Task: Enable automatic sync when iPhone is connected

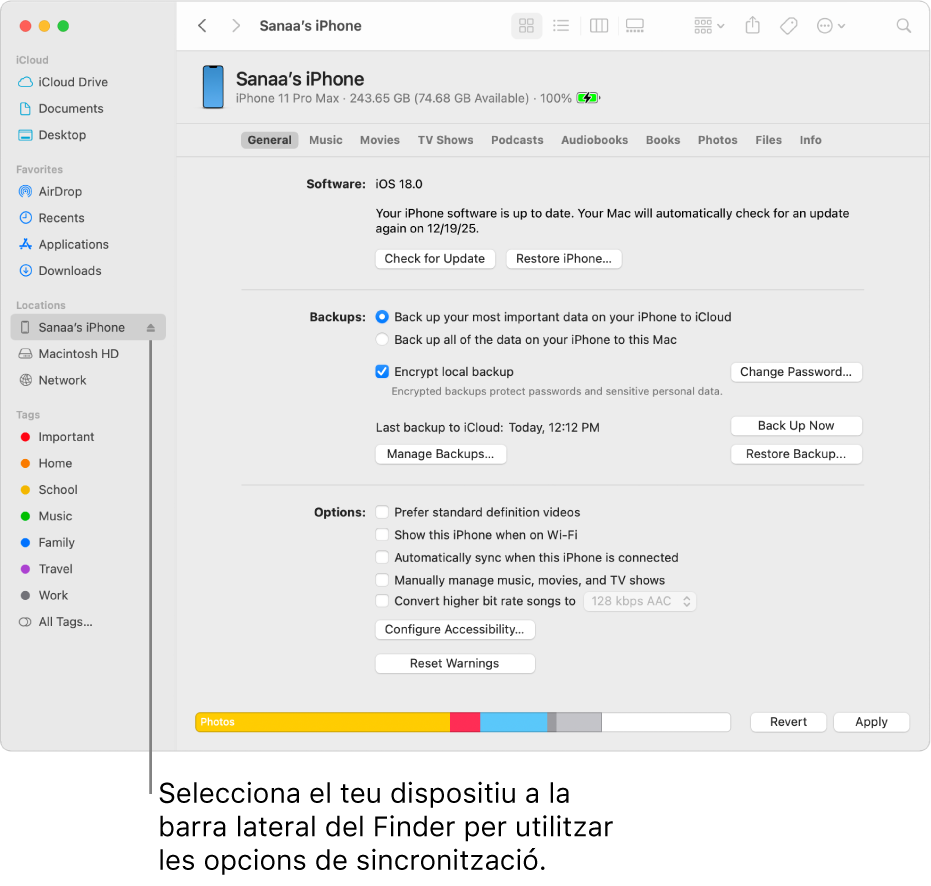Action: 382,558
